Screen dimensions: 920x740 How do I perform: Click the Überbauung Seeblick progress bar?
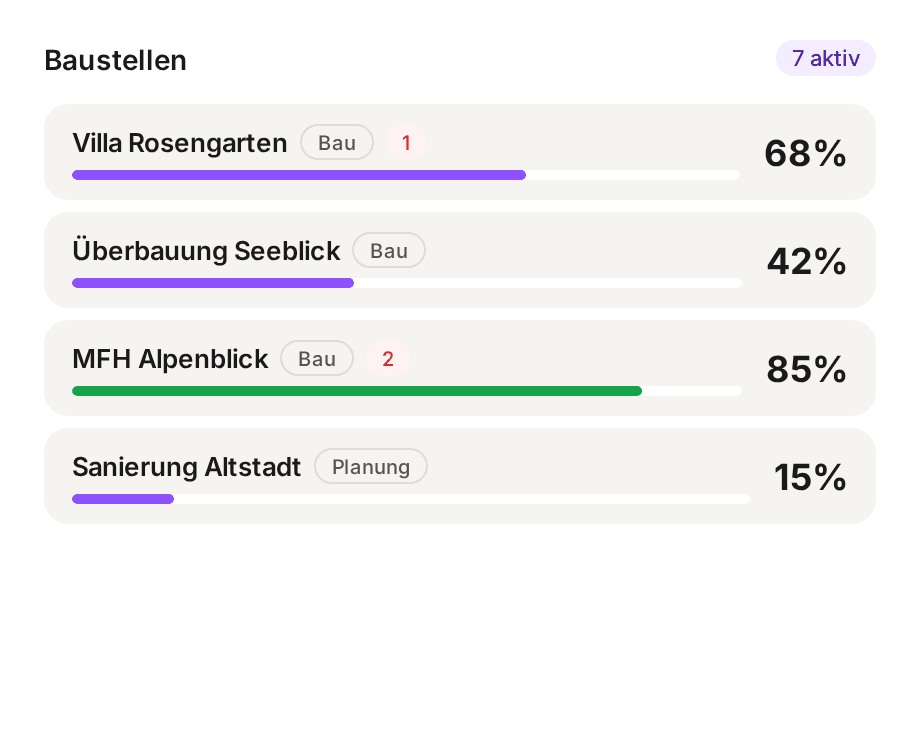click(407, 283)
